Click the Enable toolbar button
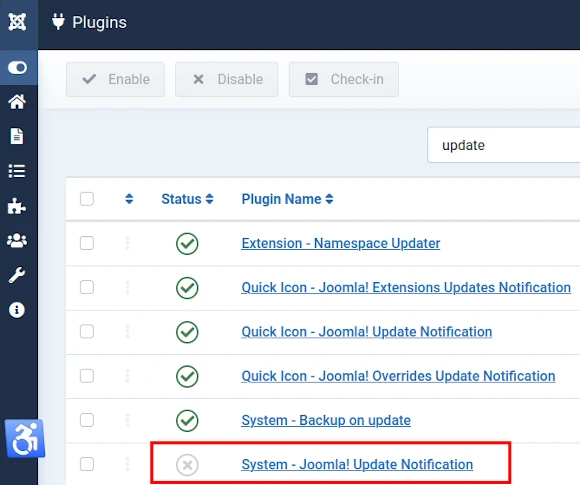 pyautogui.click(x=115, y=79)
